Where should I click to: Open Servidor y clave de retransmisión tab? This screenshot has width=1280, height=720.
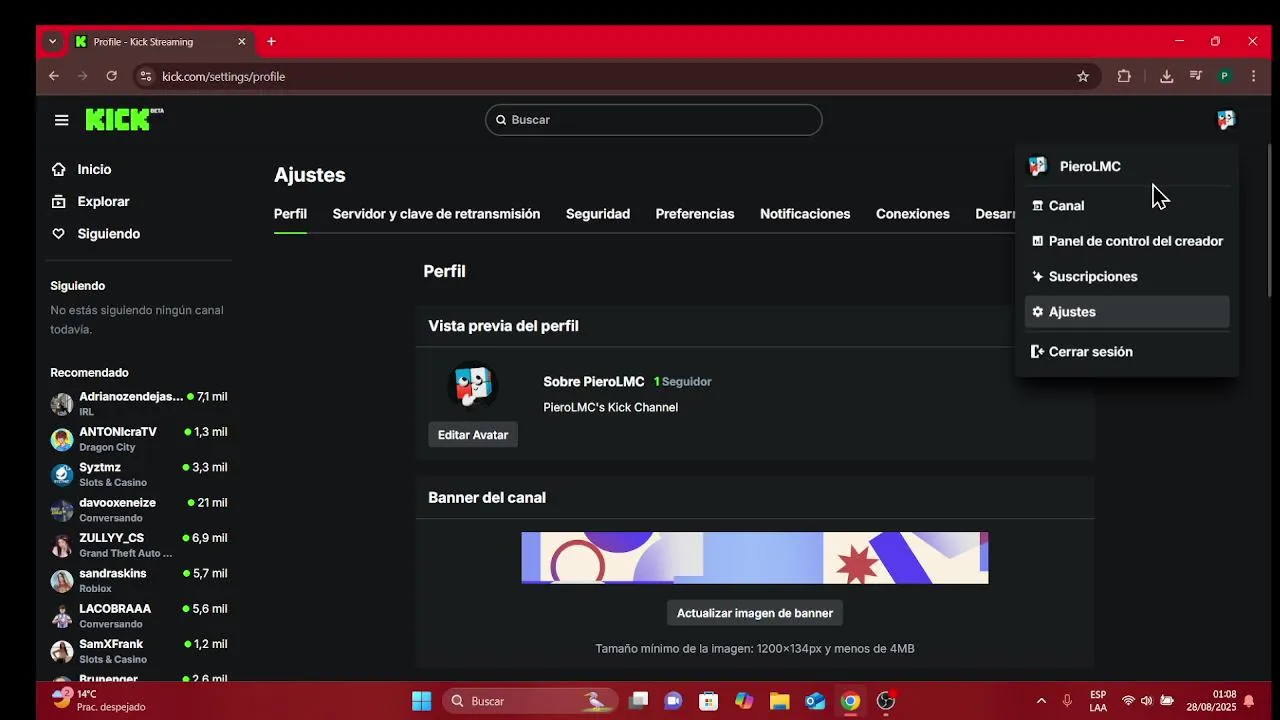coord(436,214)
